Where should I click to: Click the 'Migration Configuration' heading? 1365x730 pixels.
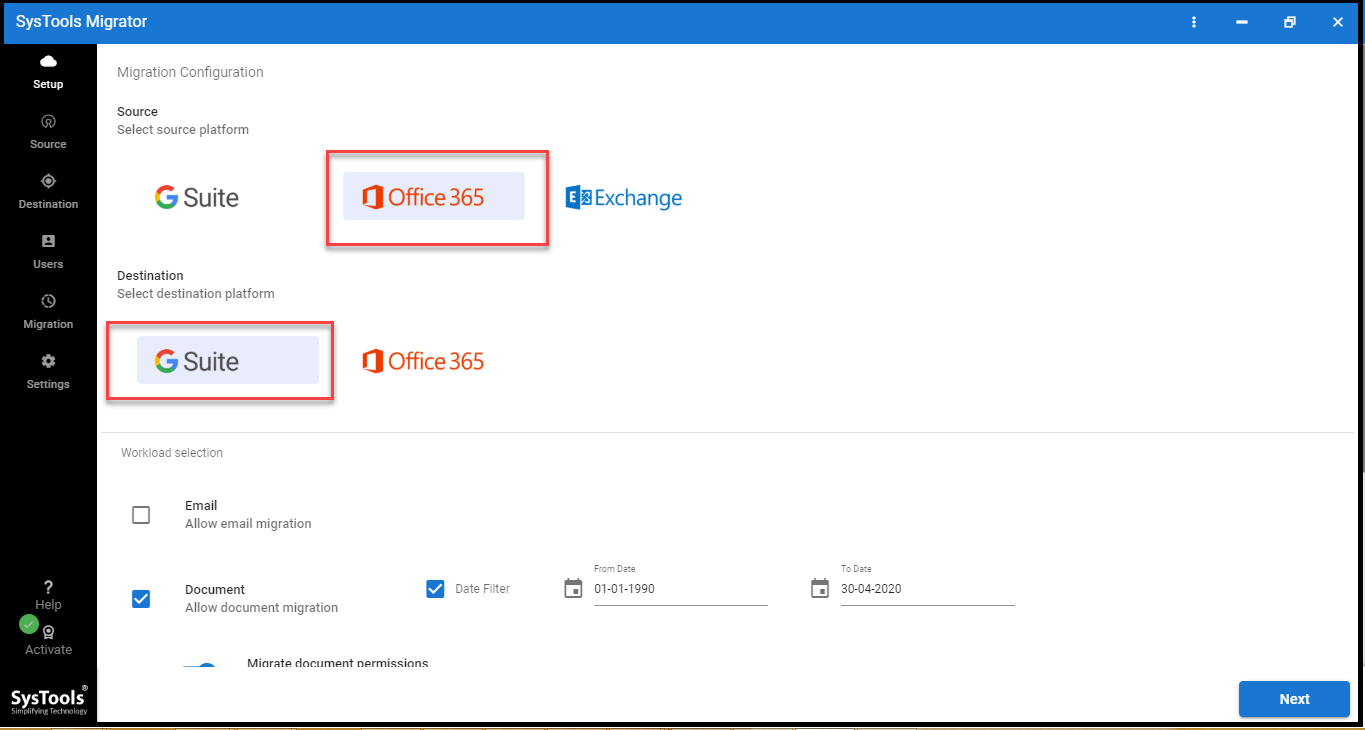click(x=190, y=72)
